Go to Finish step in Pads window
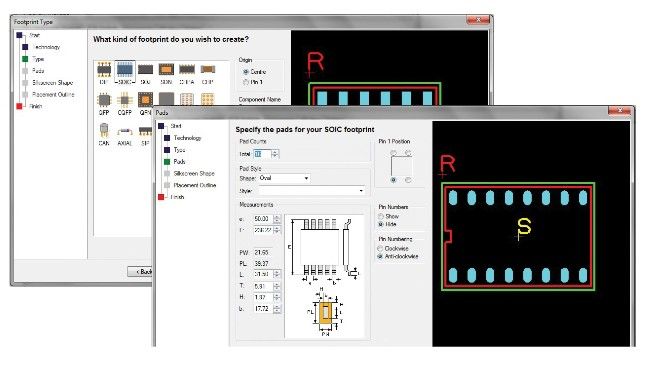This screenshot has width=656, height=369. 177,197
